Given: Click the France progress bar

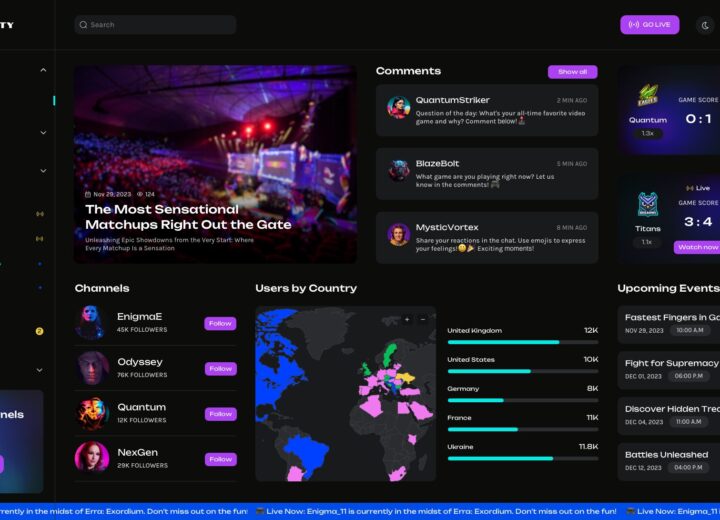Looking at the screenshot, I should point(523,430).
